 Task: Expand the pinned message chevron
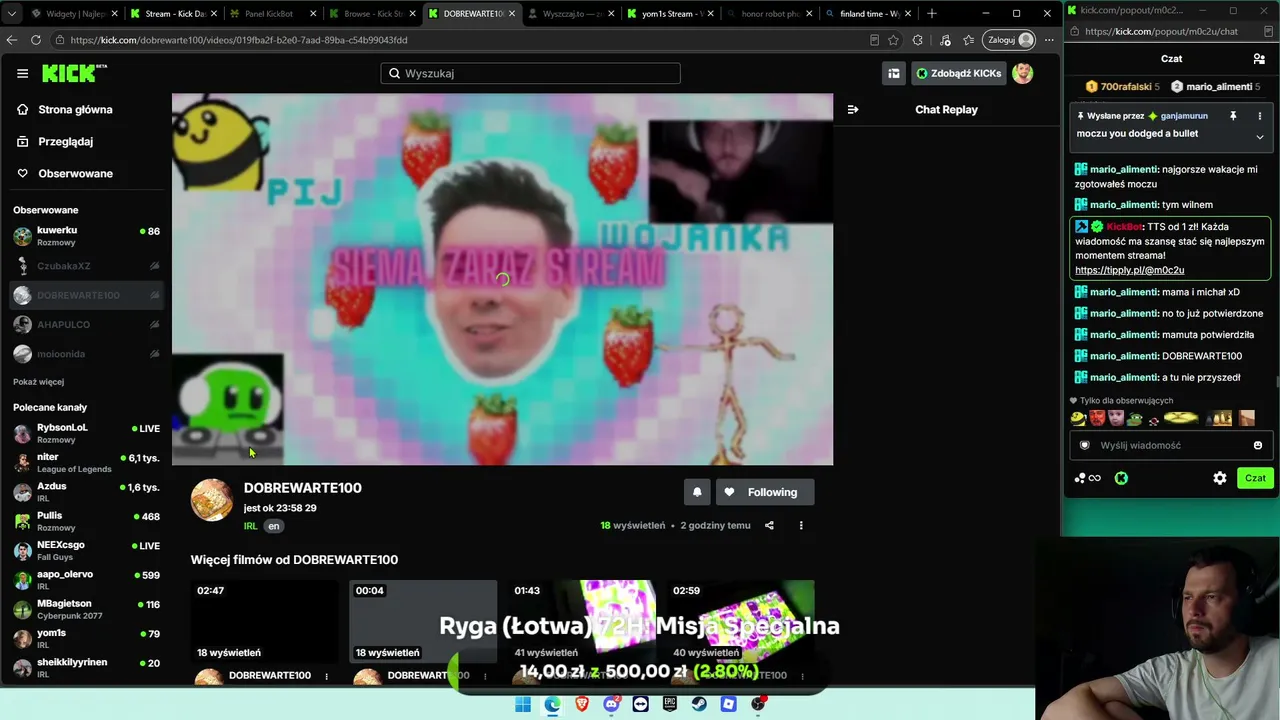click(x=1259, y=137)
